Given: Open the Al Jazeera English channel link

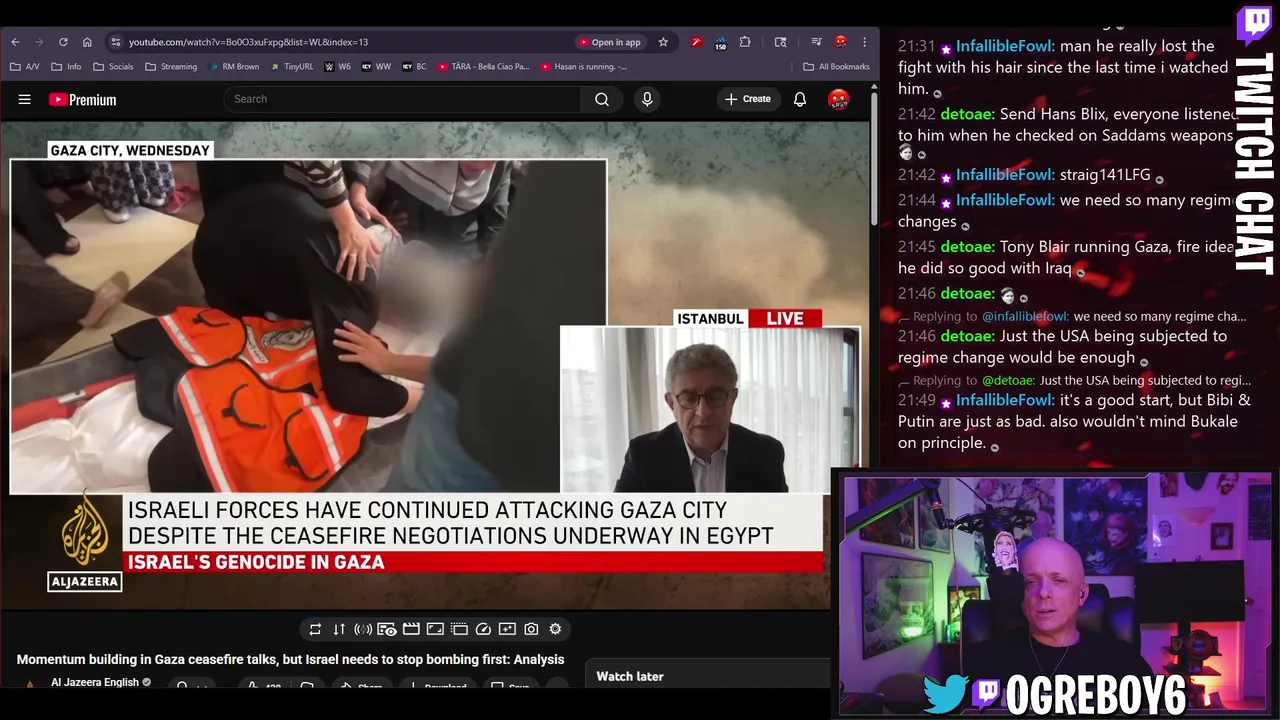Looking at the screenshot, I should [x=95, y=682].
